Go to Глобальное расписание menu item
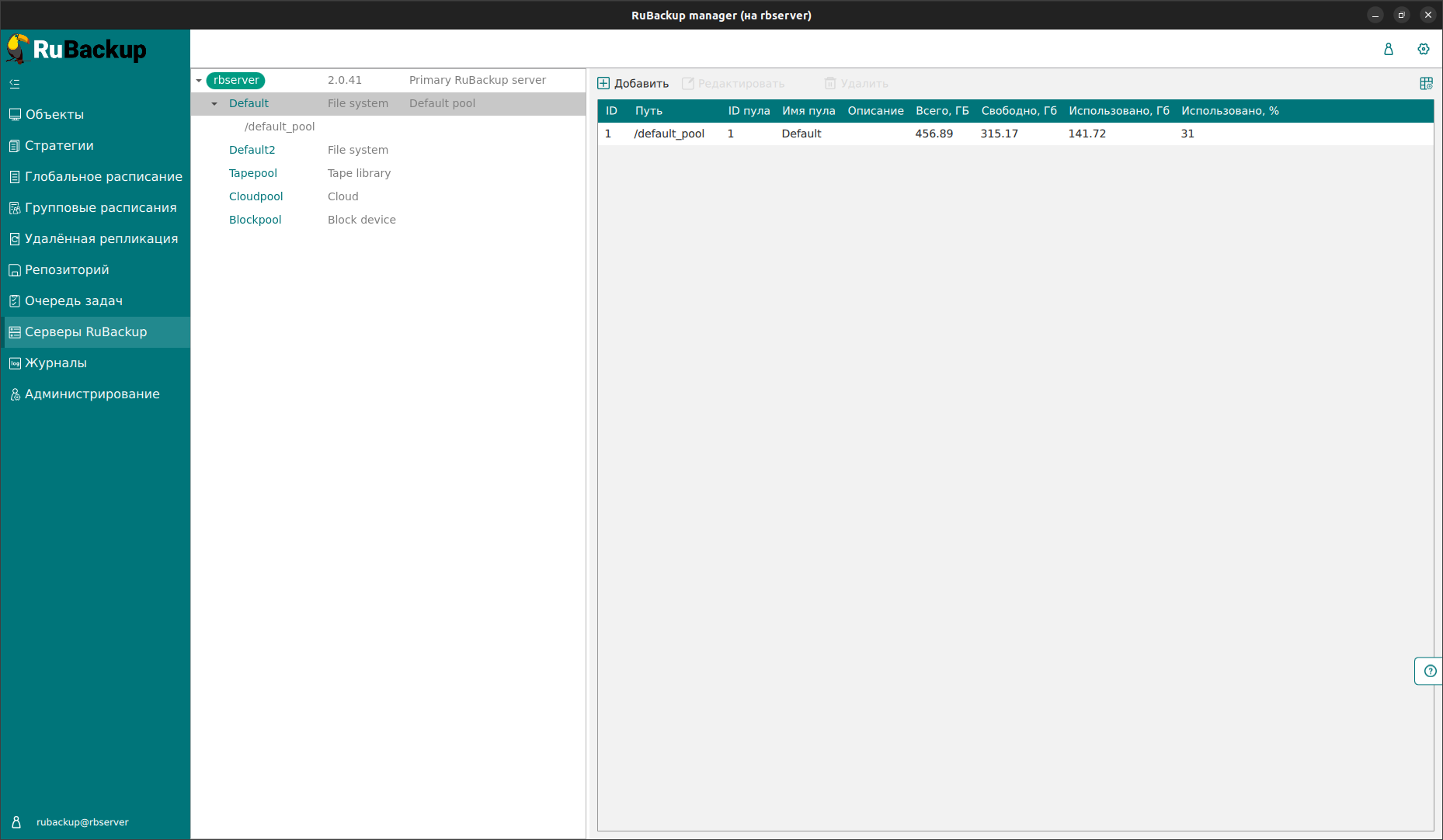Image resolution: width=1443 pixels, height=840 pixels. pos(103,177)
